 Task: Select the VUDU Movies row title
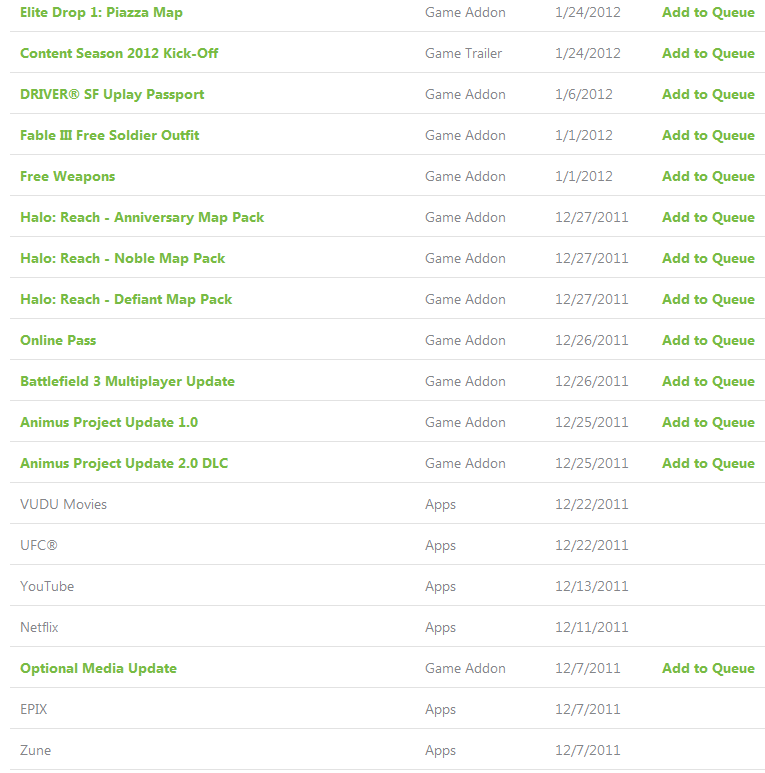(x=63, y=504)
